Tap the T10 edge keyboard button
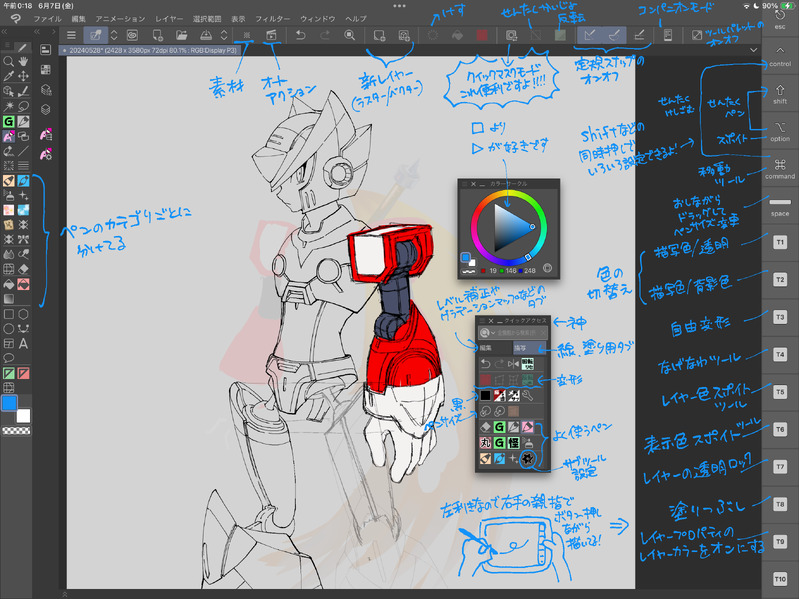Viewport: 799px width, 599px height. click(x=780, y=579)
